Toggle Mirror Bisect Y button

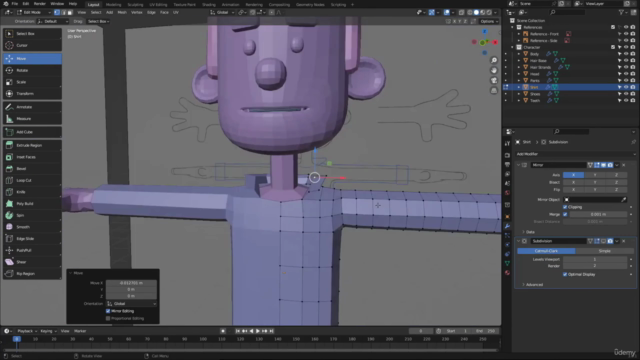point(595,182)
